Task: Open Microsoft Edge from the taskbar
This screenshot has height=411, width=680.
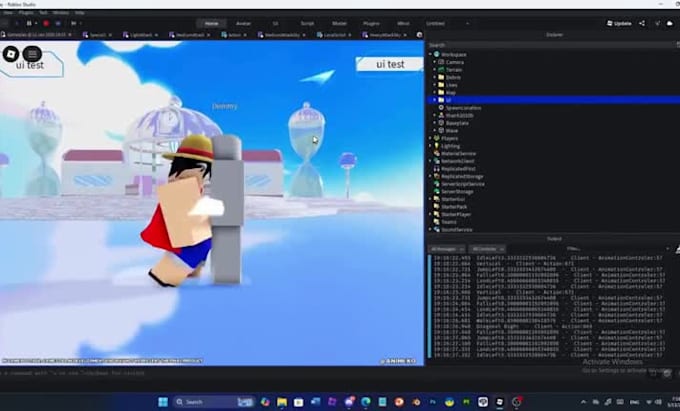Action: pos(366,402)
